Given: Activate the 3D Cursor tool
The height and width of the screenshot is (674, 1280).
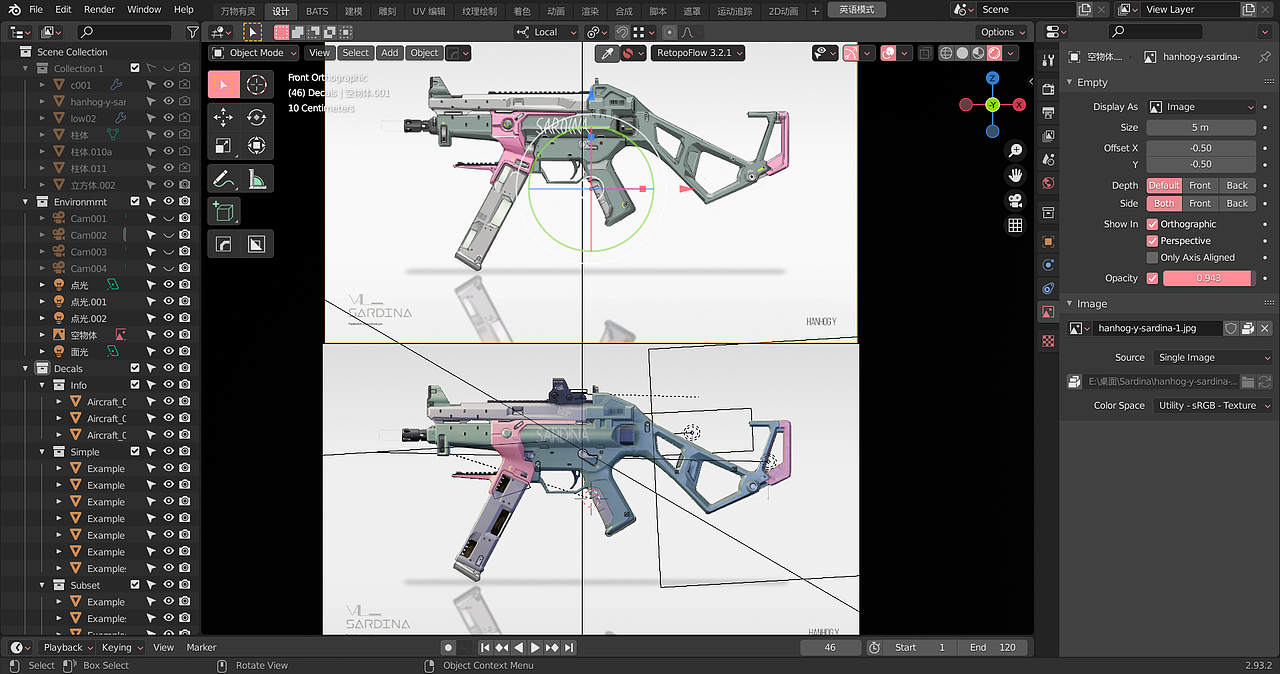Looking at the screenshot, I should tap(257, 85).
